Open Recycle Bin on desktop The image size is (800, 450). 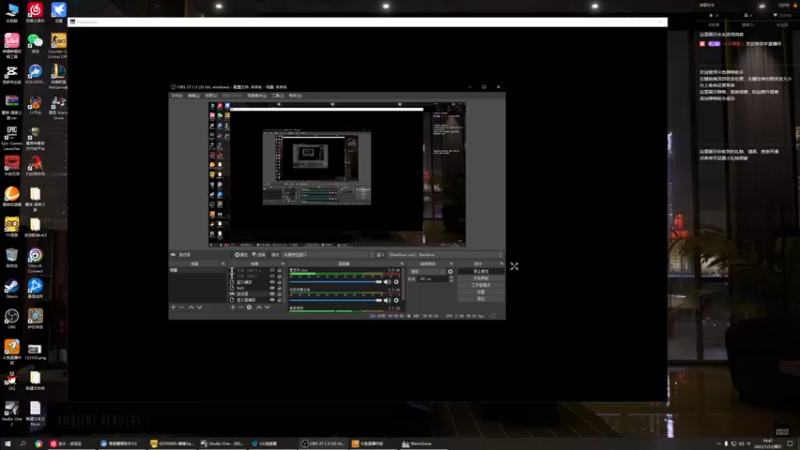(x=11, y=258)
